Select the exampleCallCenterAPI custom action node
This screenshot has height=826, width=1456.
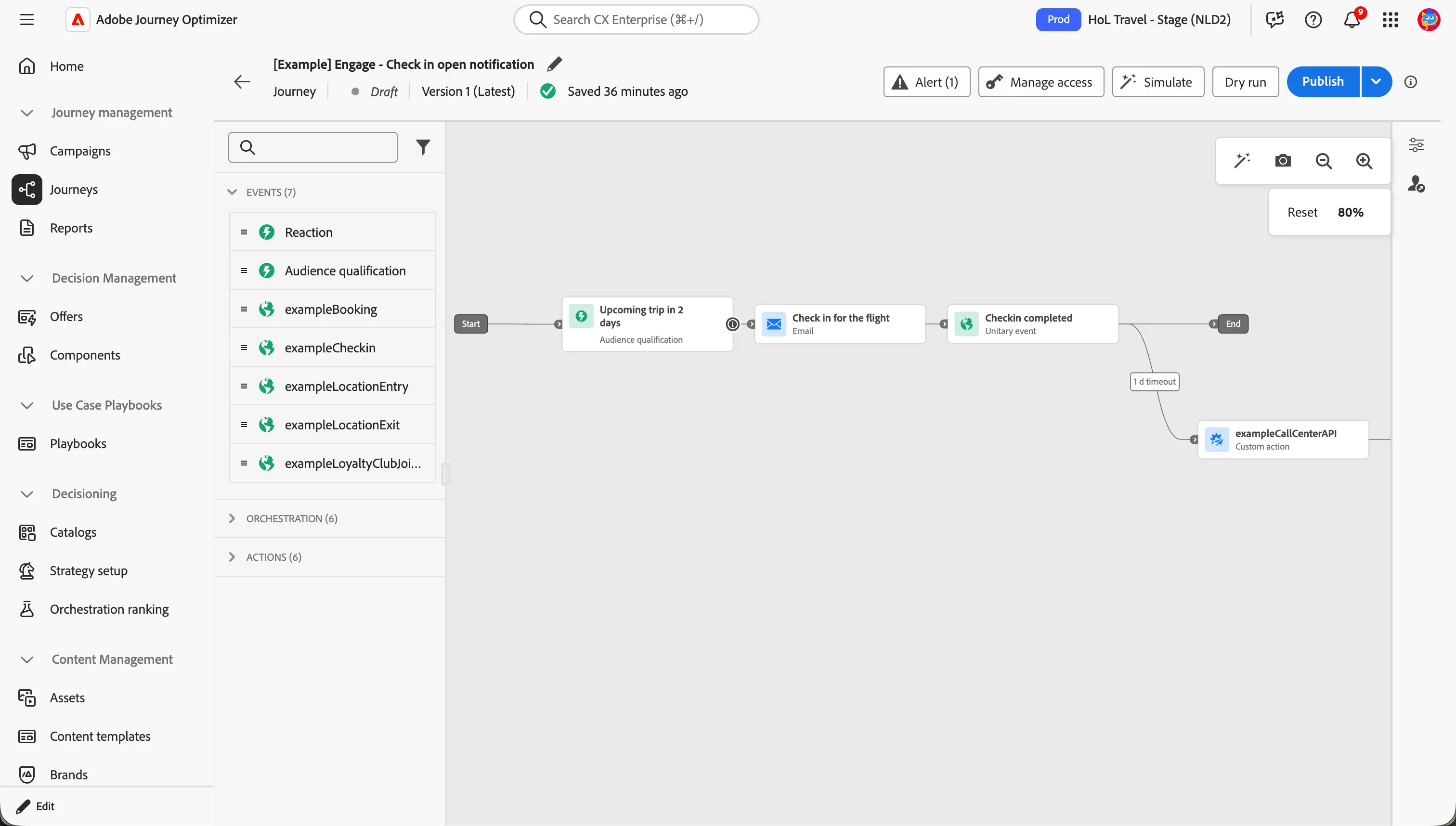pyautogui.click(x=1283, y=439)
